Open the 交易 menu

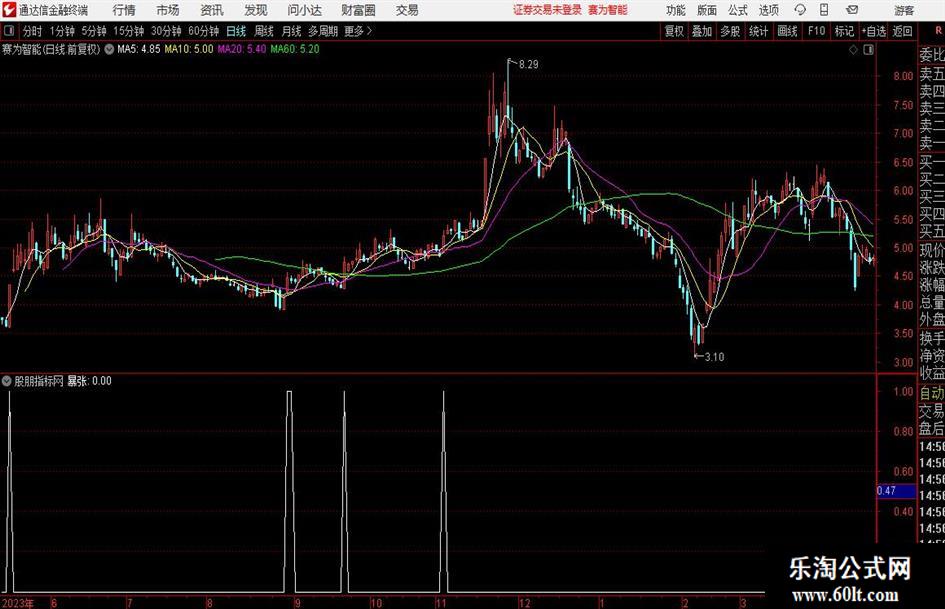point(407,10)
